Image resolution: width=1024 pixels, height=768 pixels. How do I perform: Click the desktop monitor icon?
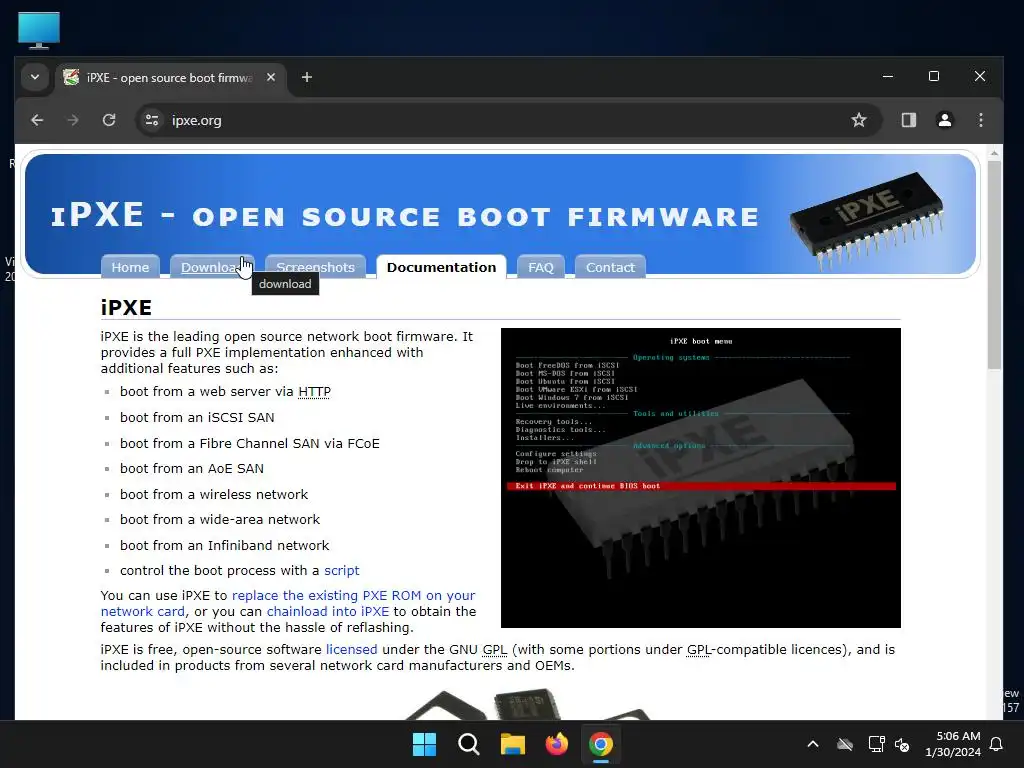[39, 30]
